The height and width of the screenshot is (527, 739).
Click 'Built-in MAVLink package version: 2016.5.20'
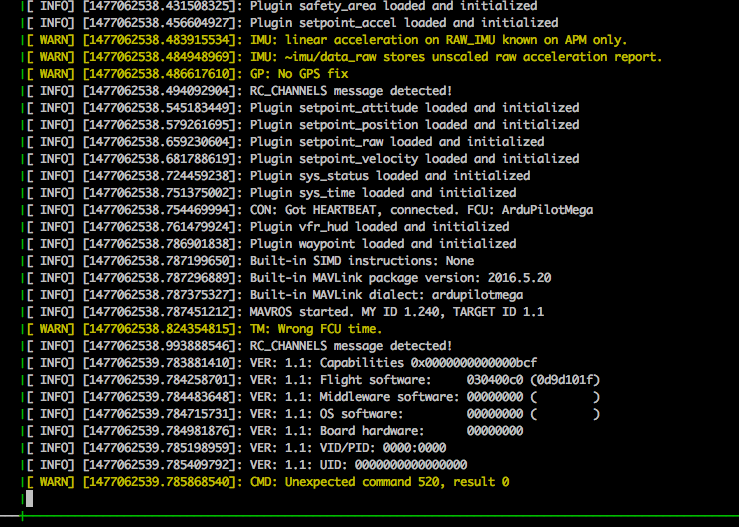coord(400,278)
